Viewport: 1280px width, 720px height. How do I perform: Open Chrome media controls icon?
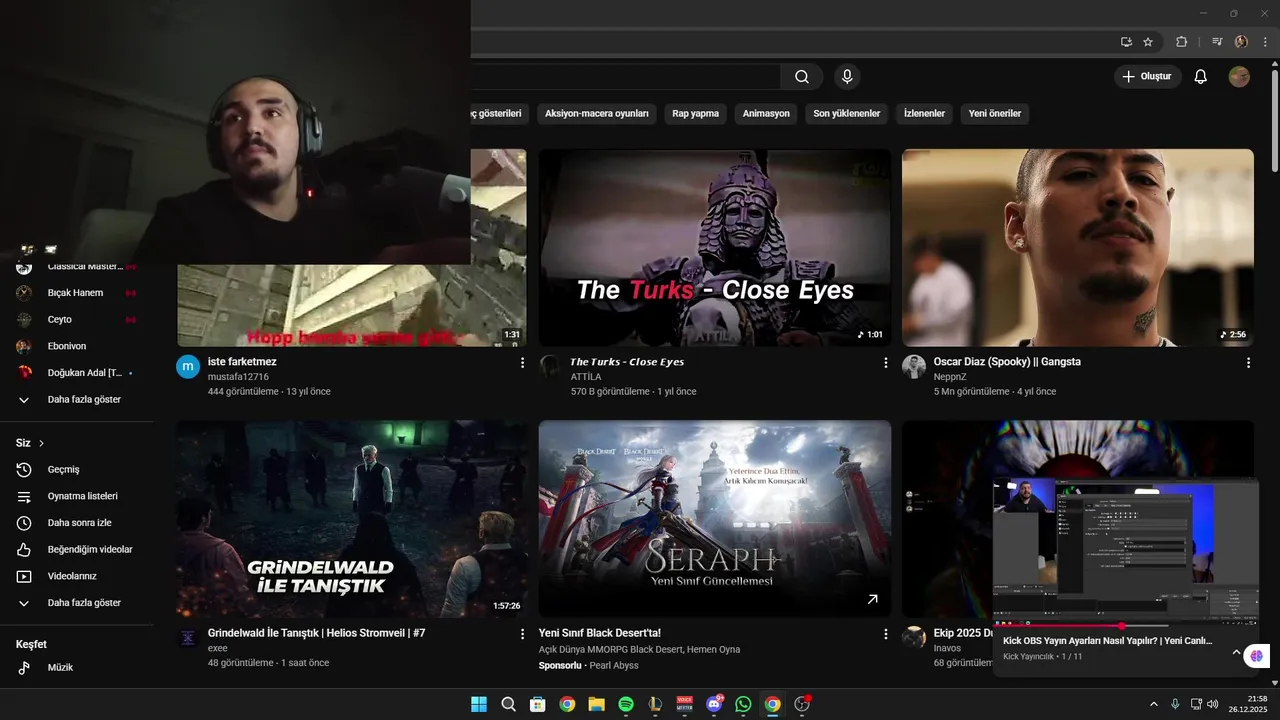(x=1217, y=42)
